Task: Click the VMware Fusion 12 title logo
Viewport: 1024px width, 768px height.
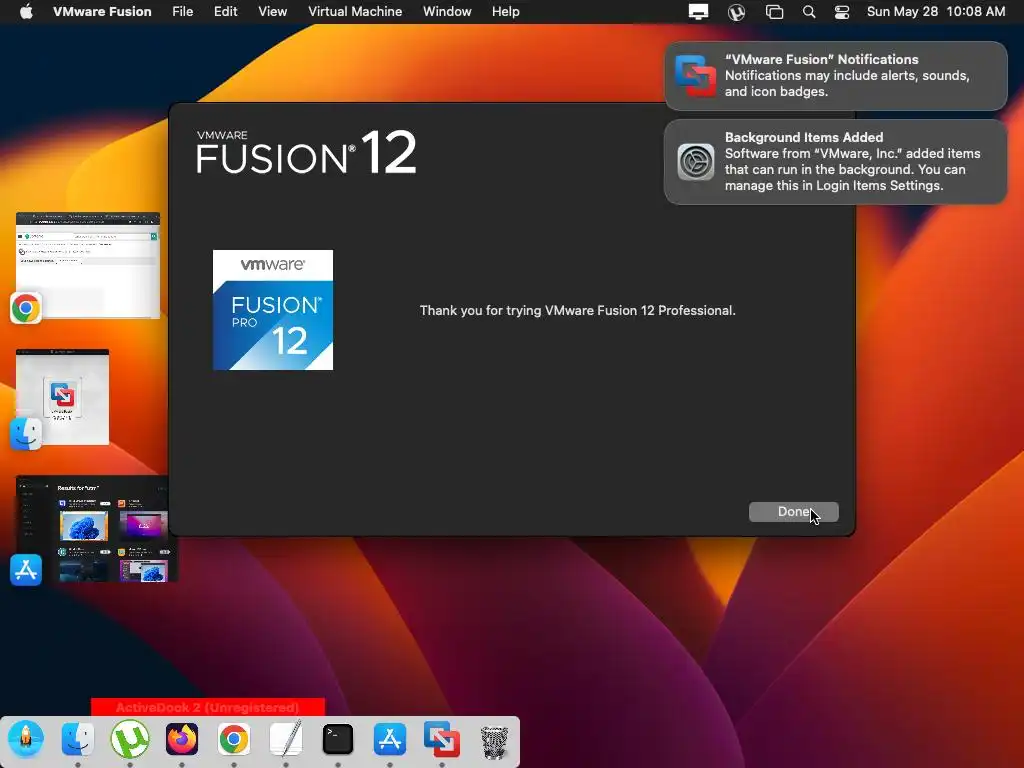Action: [306, 152]
